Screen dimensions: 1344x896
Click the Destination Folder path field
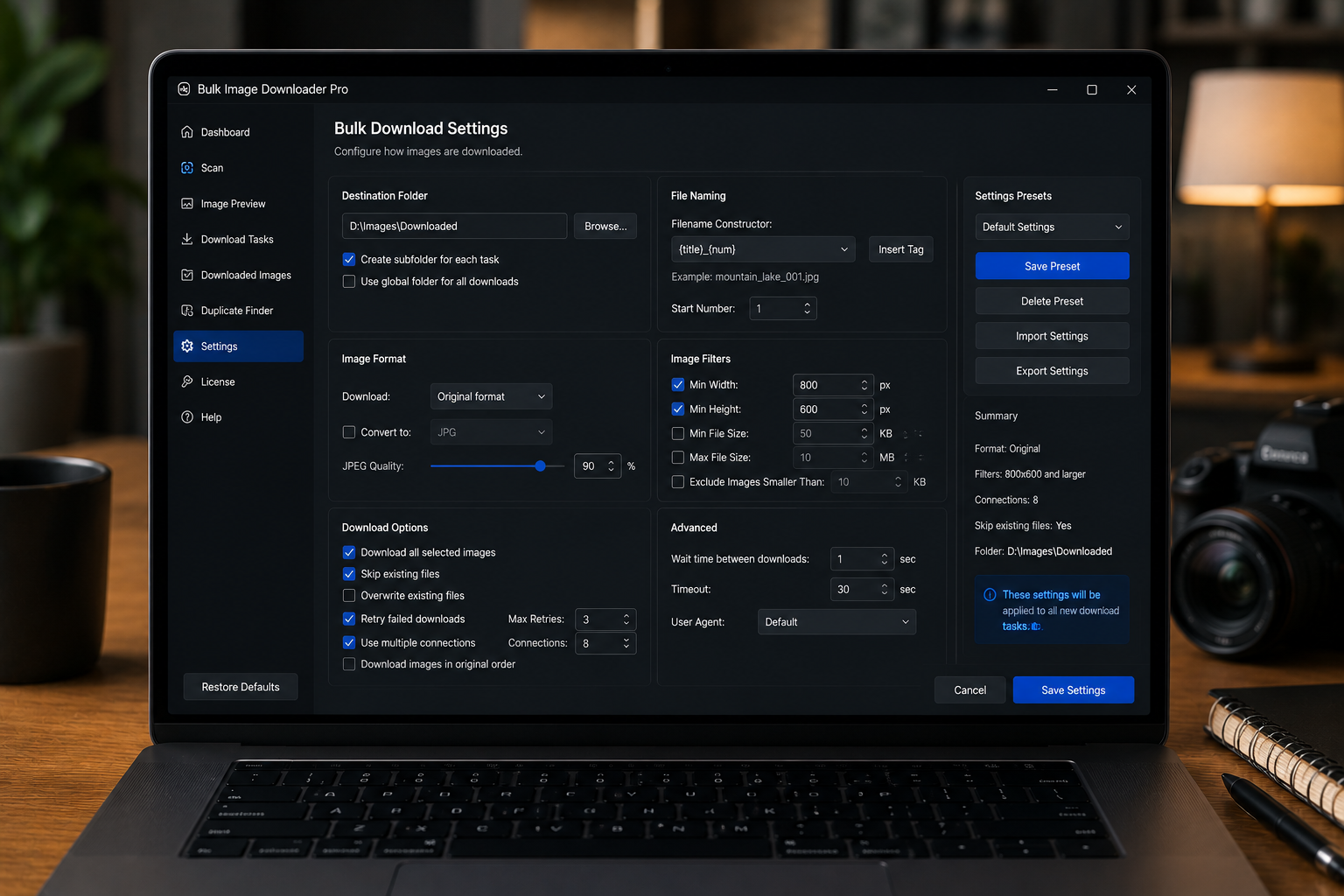(x=454, y=226)
